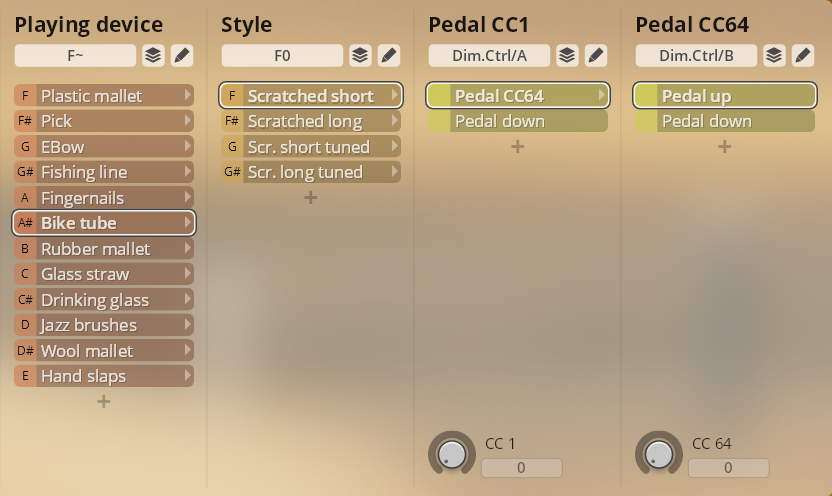Add new slot under Pedal CC64 list
Image resolution: width=832 pixels, height=496 pixels.
click(x=724, y=147)
